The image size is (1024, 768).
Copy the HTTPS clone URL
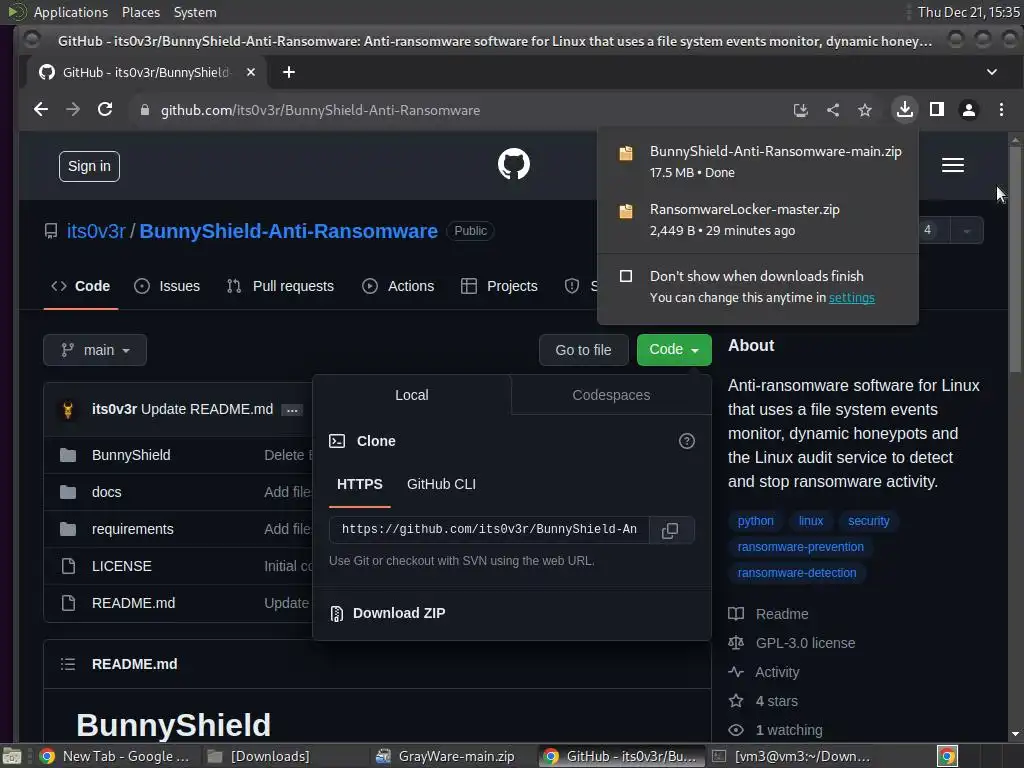coord(670,530)
